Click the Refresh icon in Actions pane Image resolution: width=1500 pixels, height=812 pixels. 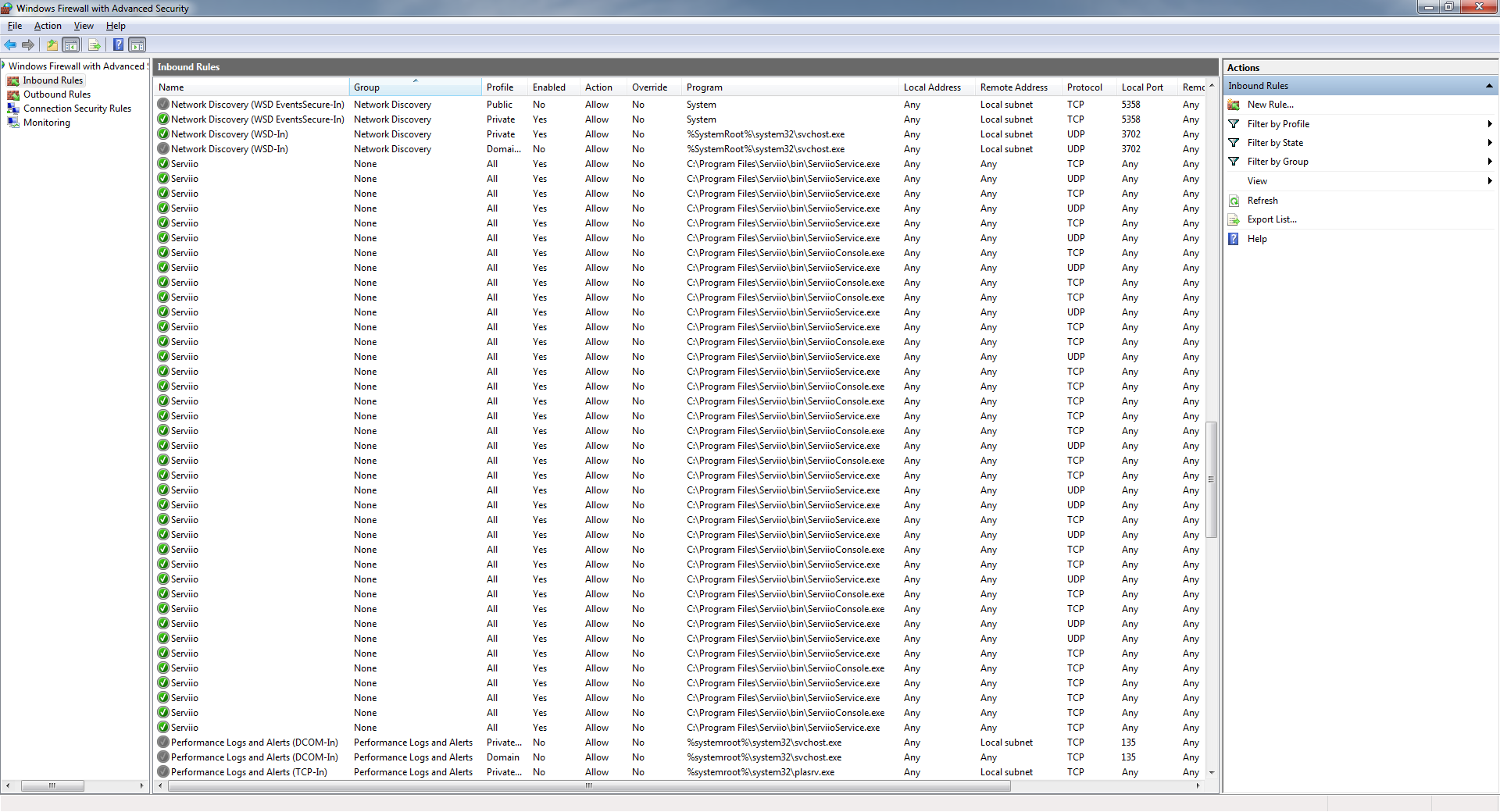pyautogui.click(x=1234, y=201)
